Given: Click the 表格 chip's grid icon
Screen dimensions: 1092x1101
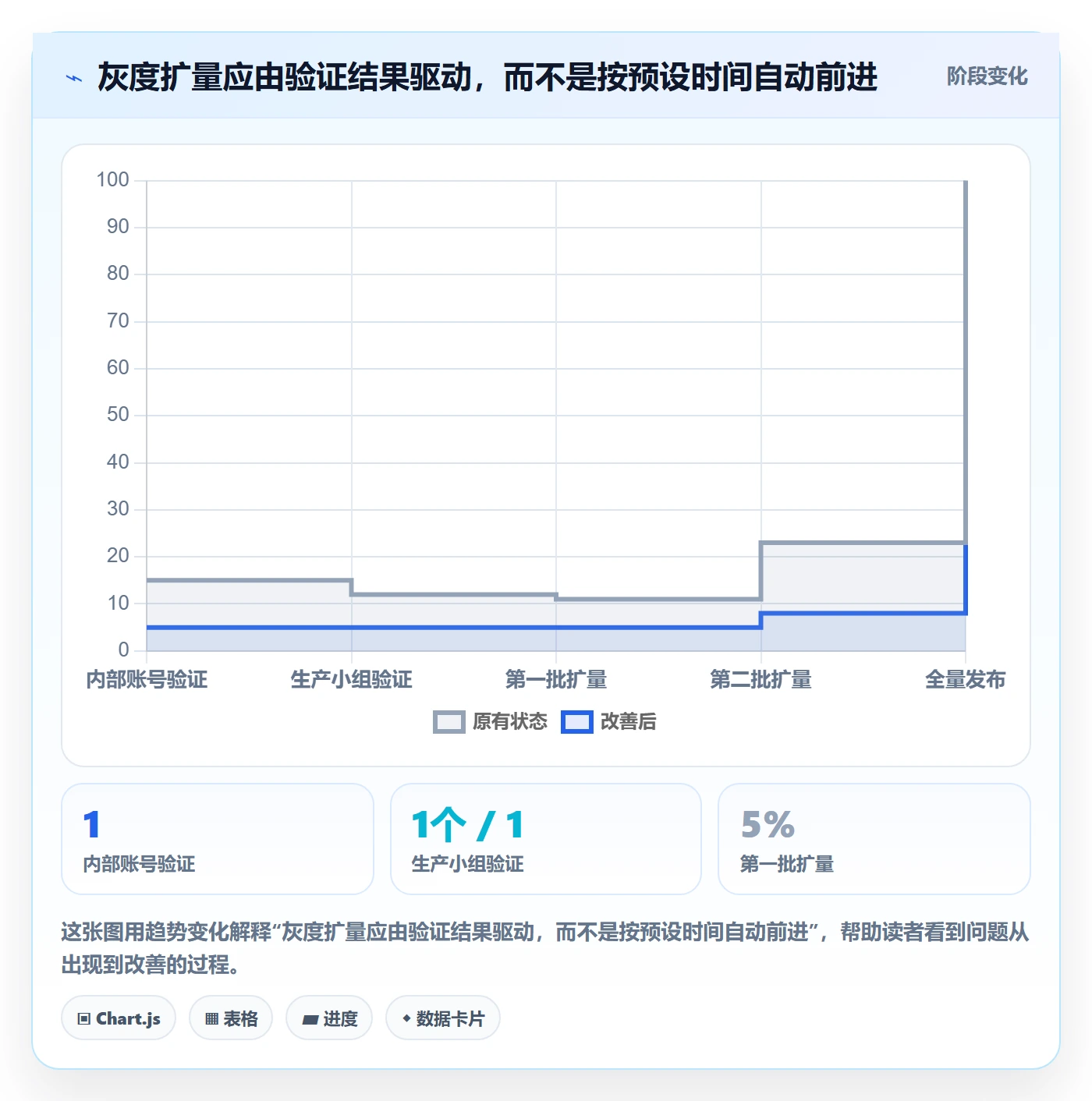Looking at the screenshot, I should 211,1018.
